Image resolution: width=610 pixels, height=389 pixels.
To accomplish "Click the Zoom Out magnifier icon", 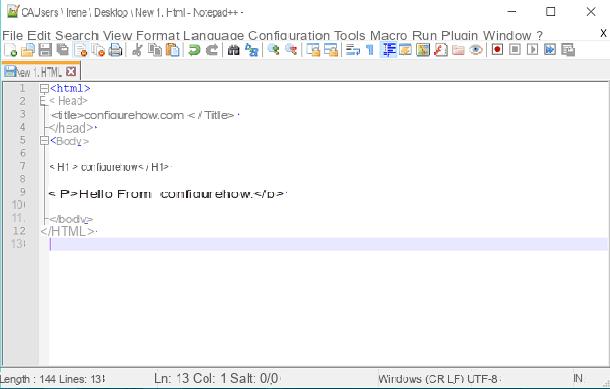I will 291,50.
